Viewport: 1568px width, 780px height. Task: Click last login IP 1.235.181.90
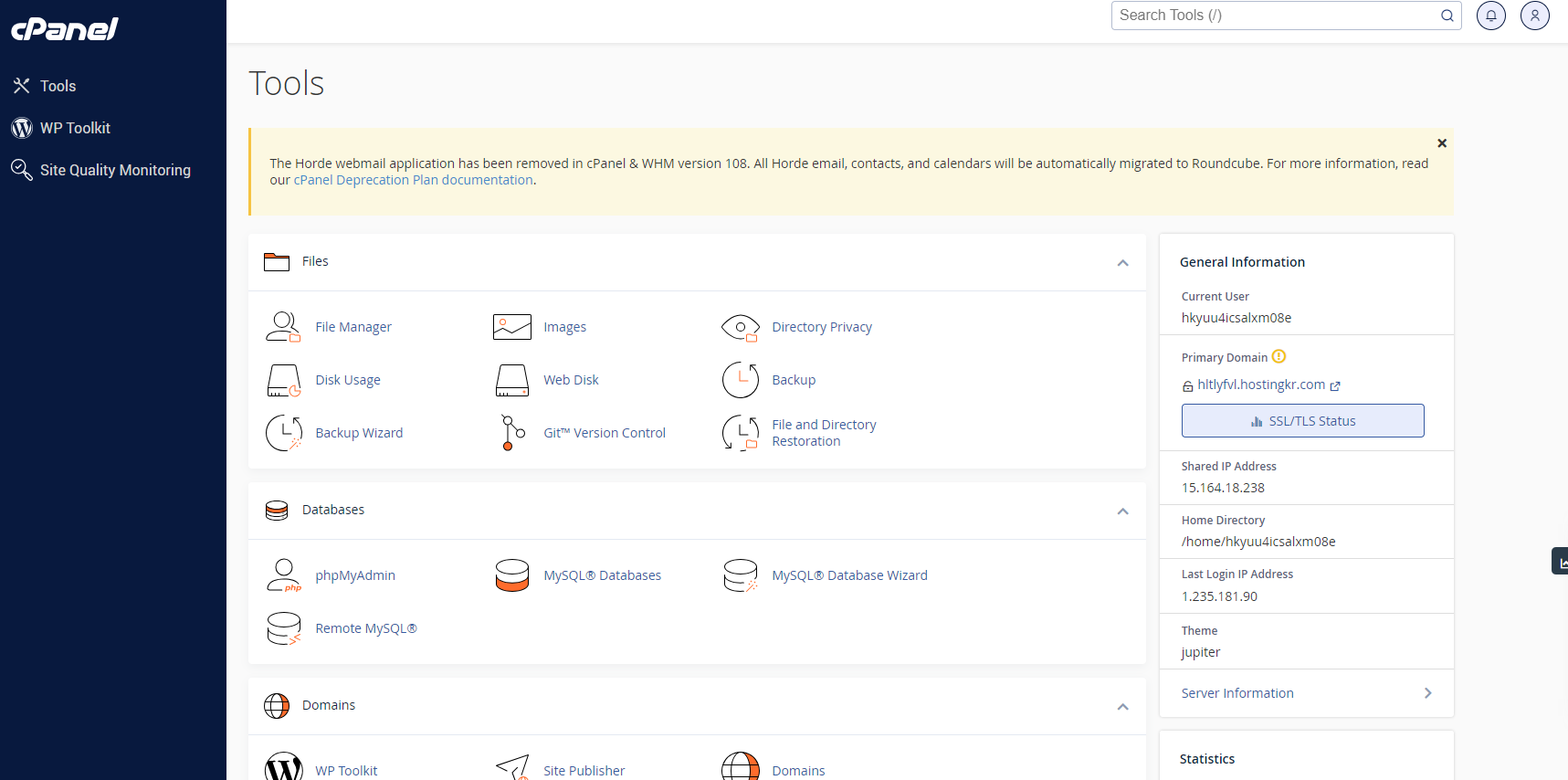[x=1219, y=596]
